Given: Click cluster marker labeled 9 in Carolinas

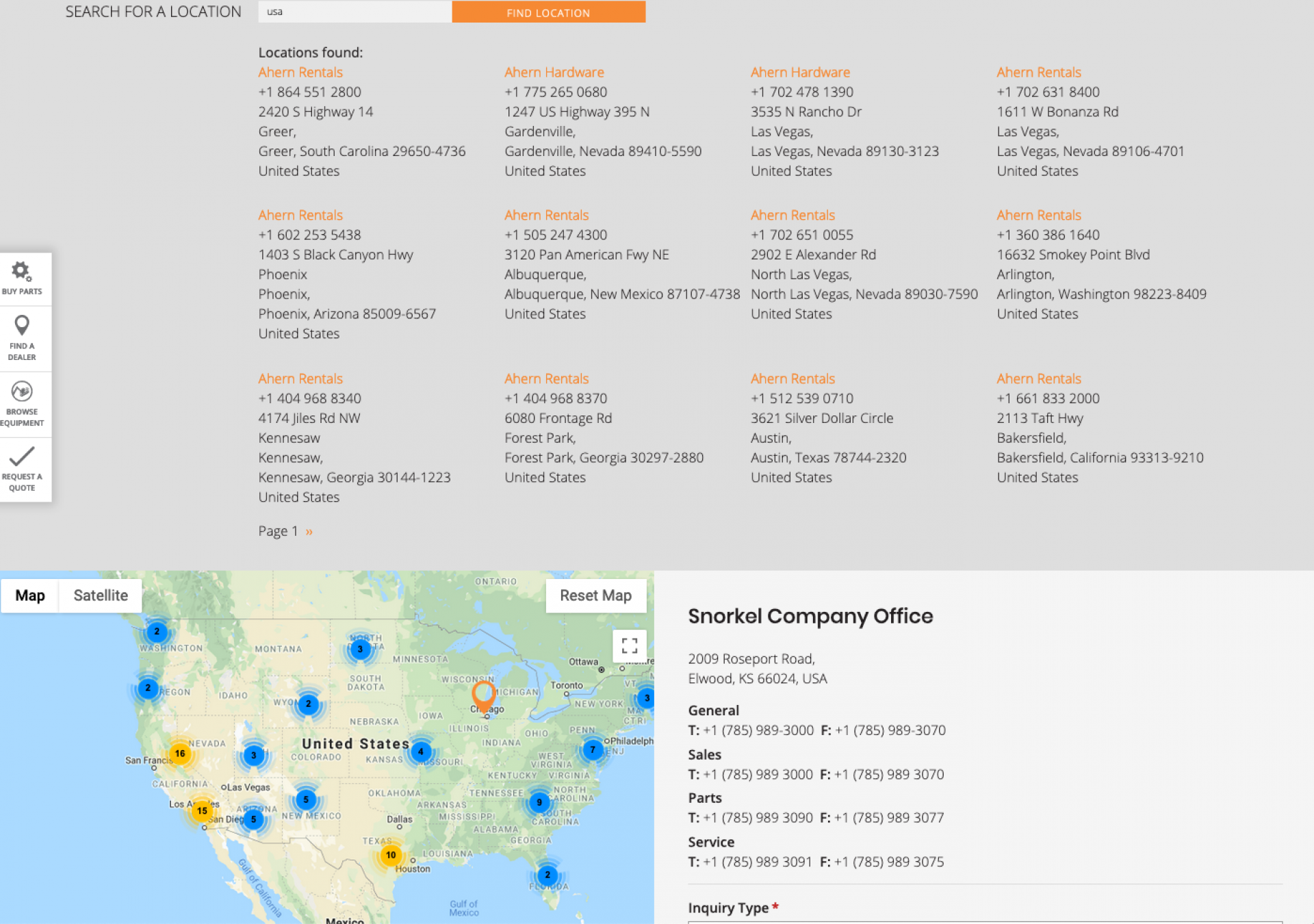Looking at the screenshot, I should (x=539, y=802).
